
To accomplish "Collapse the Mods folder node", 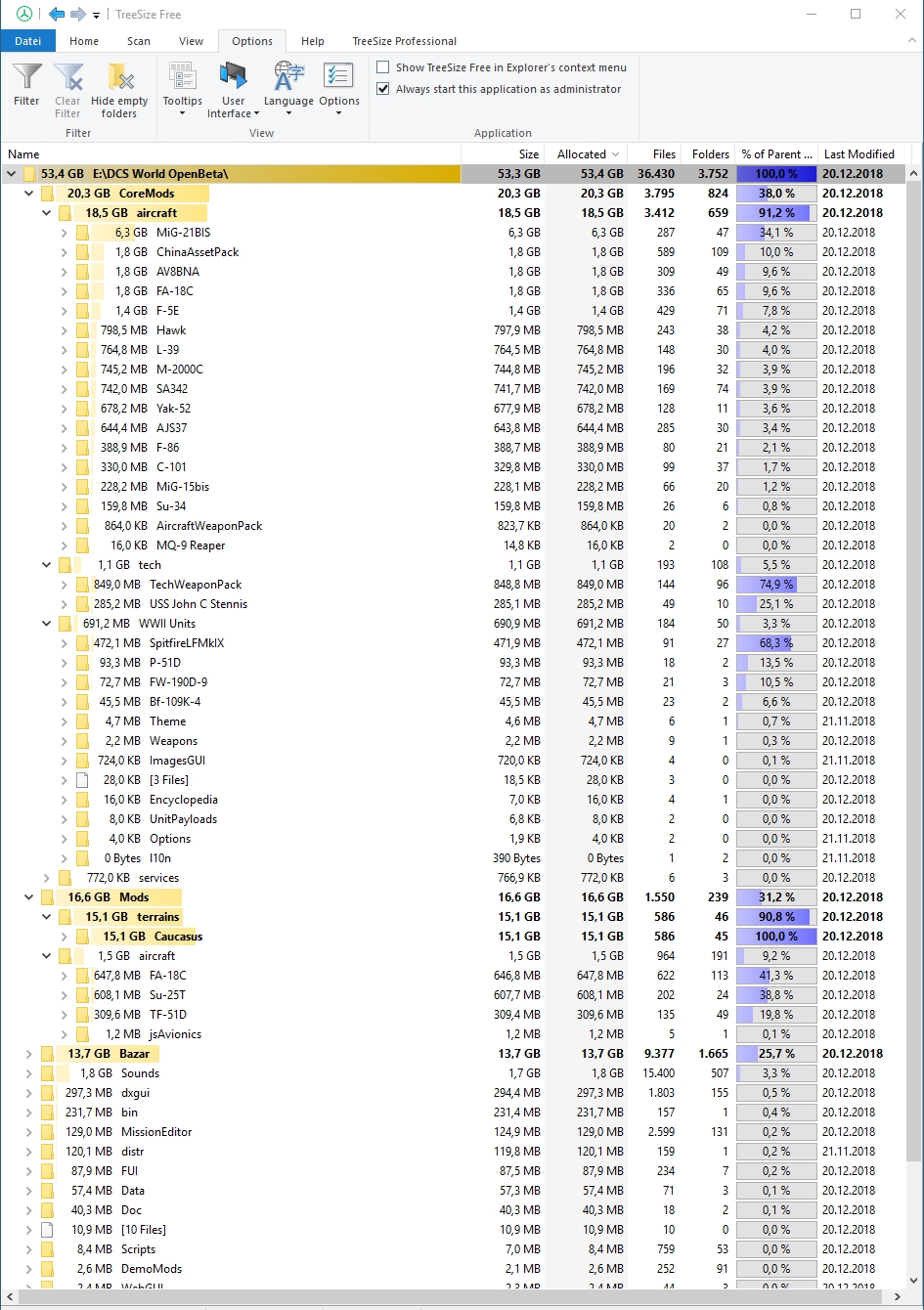I will click(28, 897).
